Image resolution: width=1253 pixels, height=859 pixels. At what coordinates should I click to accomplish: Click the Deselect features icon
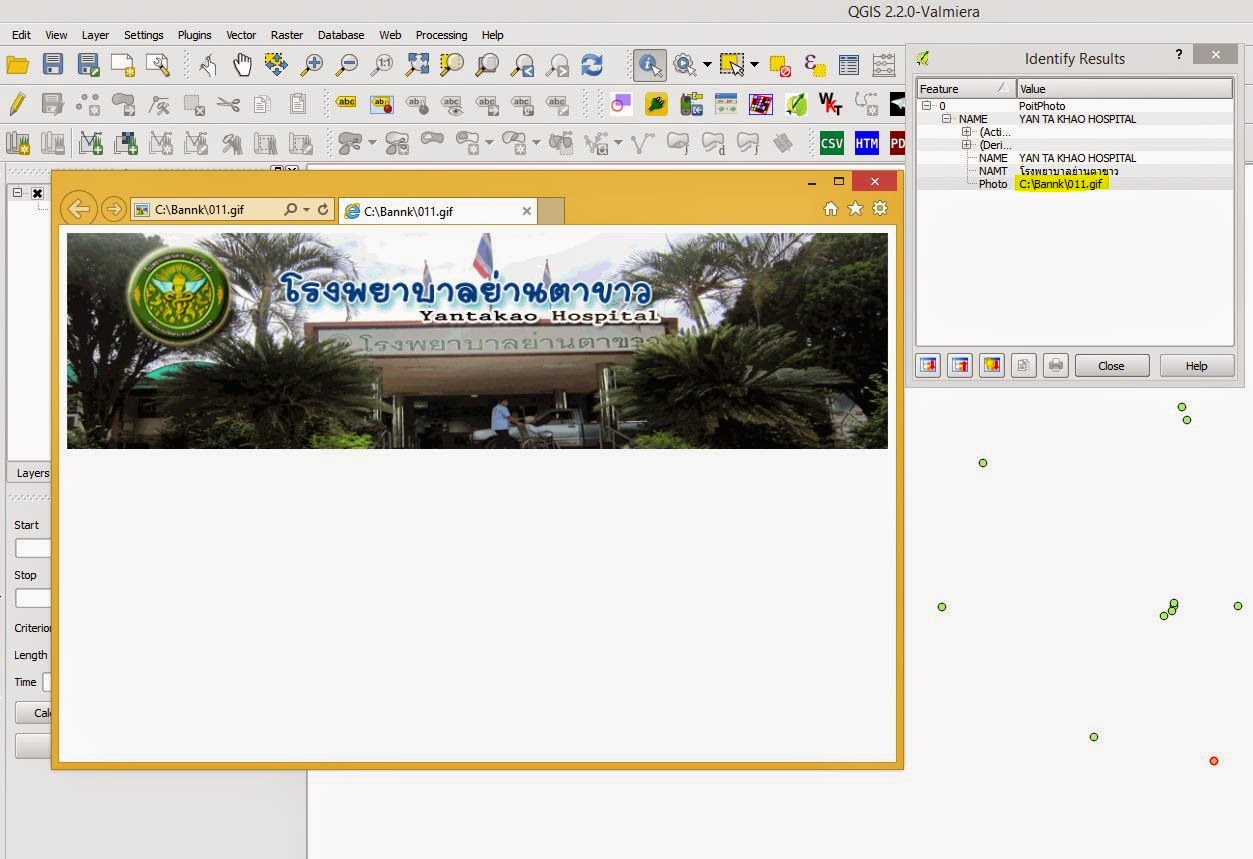[x=780, y=66]
